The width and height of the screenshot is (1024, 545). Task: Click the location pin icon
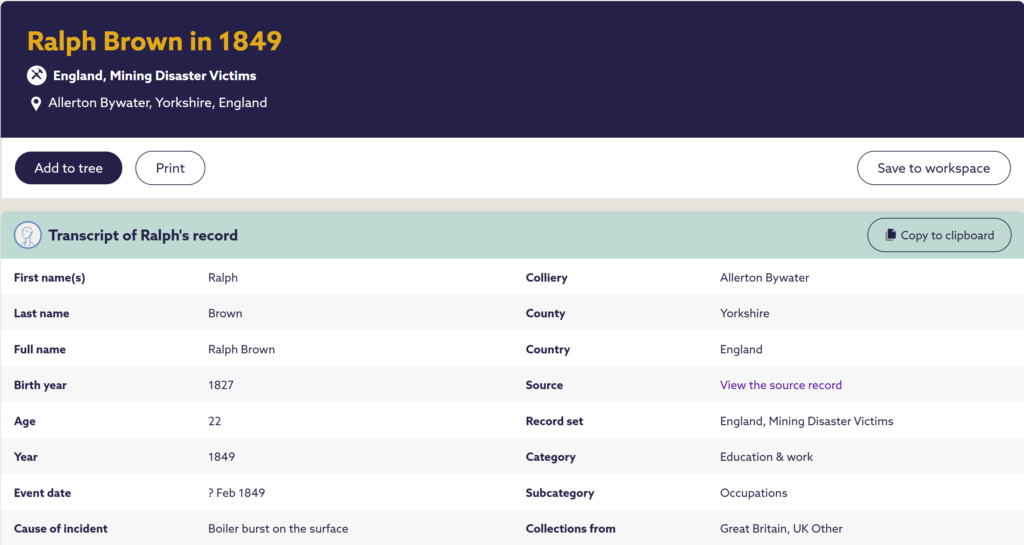point(36,103)
